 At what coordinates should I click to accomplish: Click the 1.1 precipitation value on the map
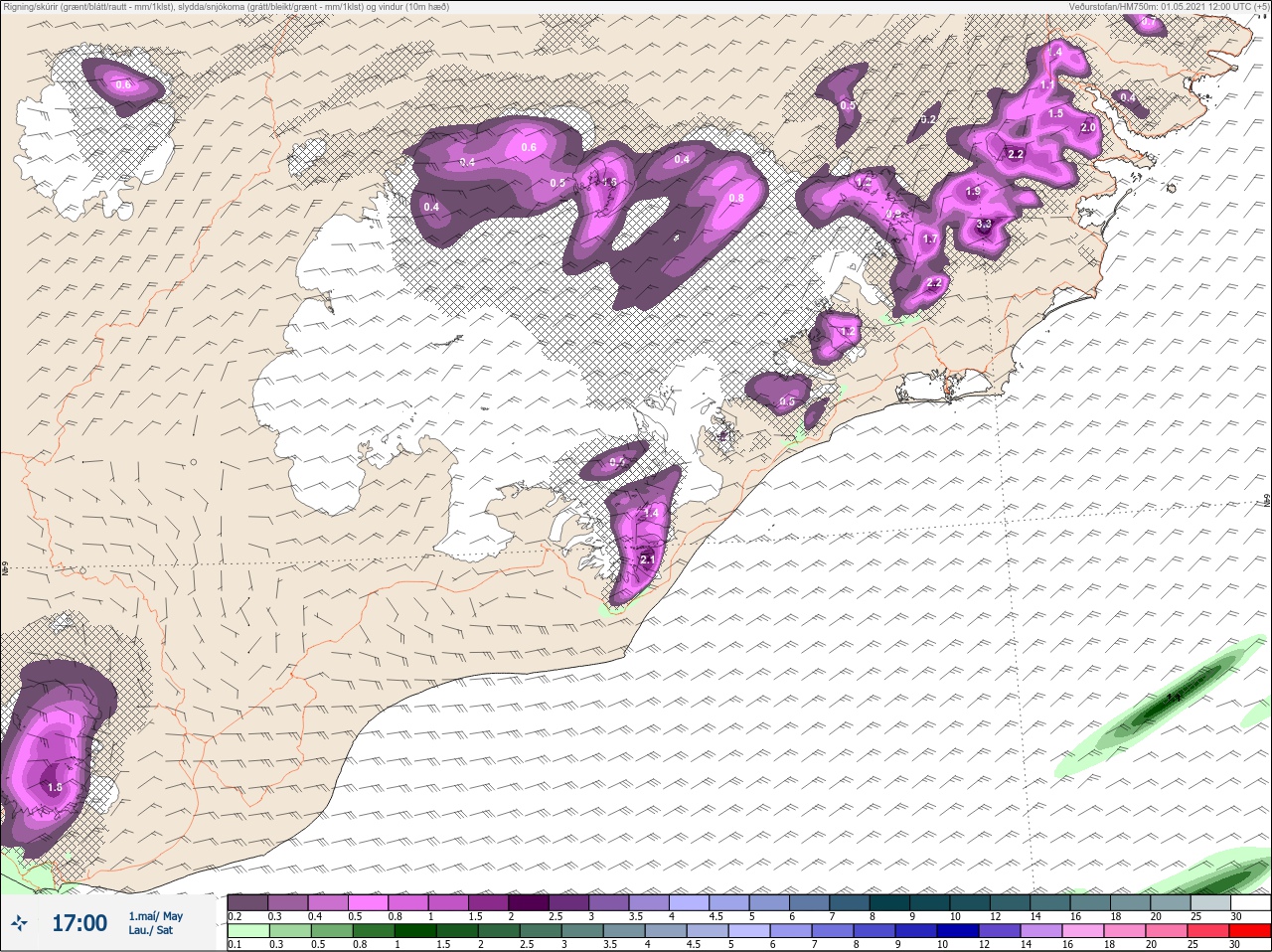click(1047, 85)
